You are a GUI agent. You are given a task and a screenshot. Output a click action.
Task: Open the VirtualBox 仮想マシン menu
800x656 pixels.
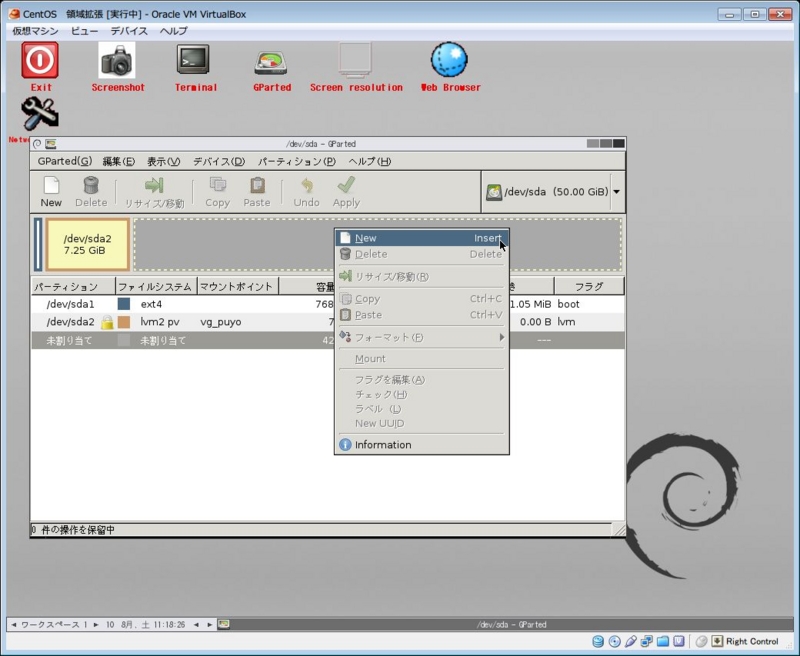[35, 31]
